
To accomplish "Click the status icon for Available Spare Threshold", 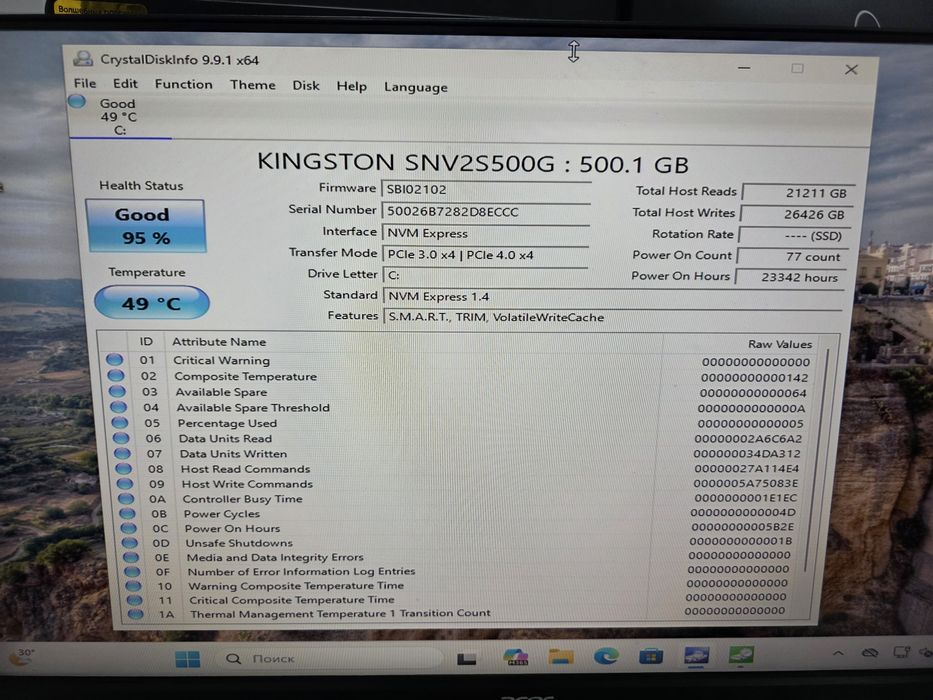I will click(x=118, y=407).
